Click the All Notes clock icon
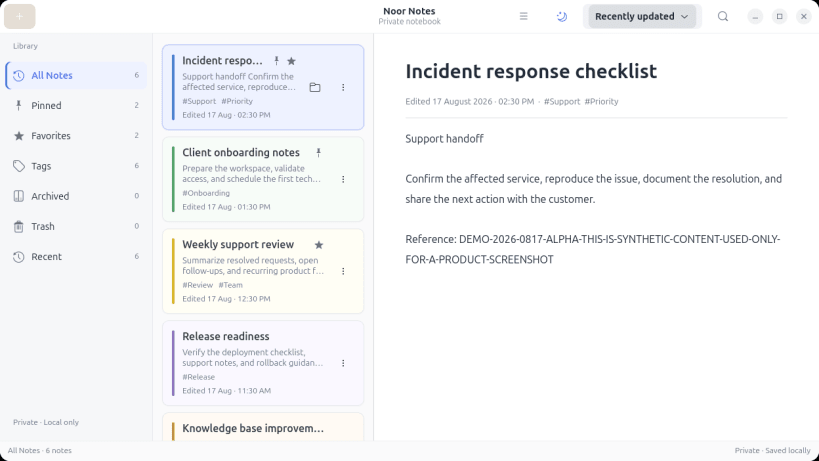The image size is (819, 461). click(x=19, y=76)
